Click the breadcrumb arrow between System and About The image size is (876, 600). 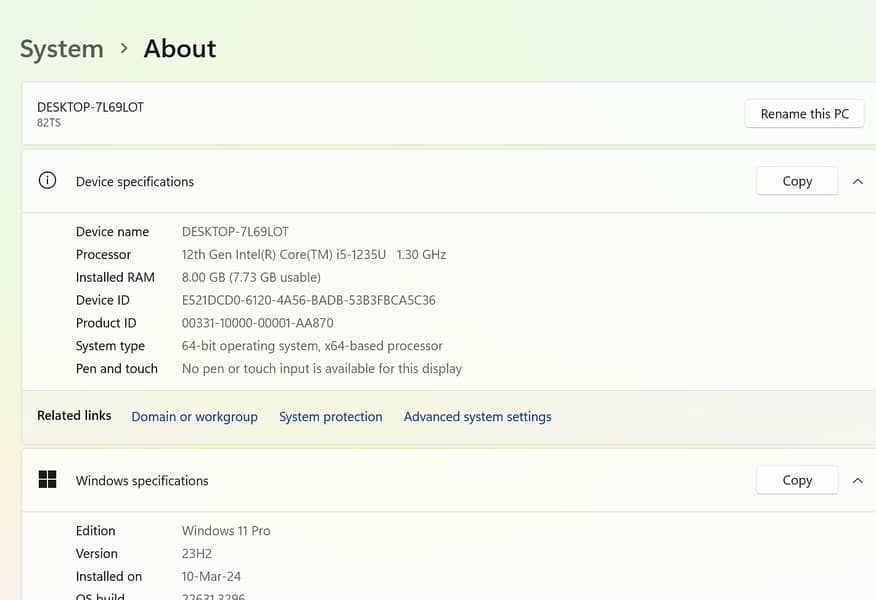coord(124,48)
